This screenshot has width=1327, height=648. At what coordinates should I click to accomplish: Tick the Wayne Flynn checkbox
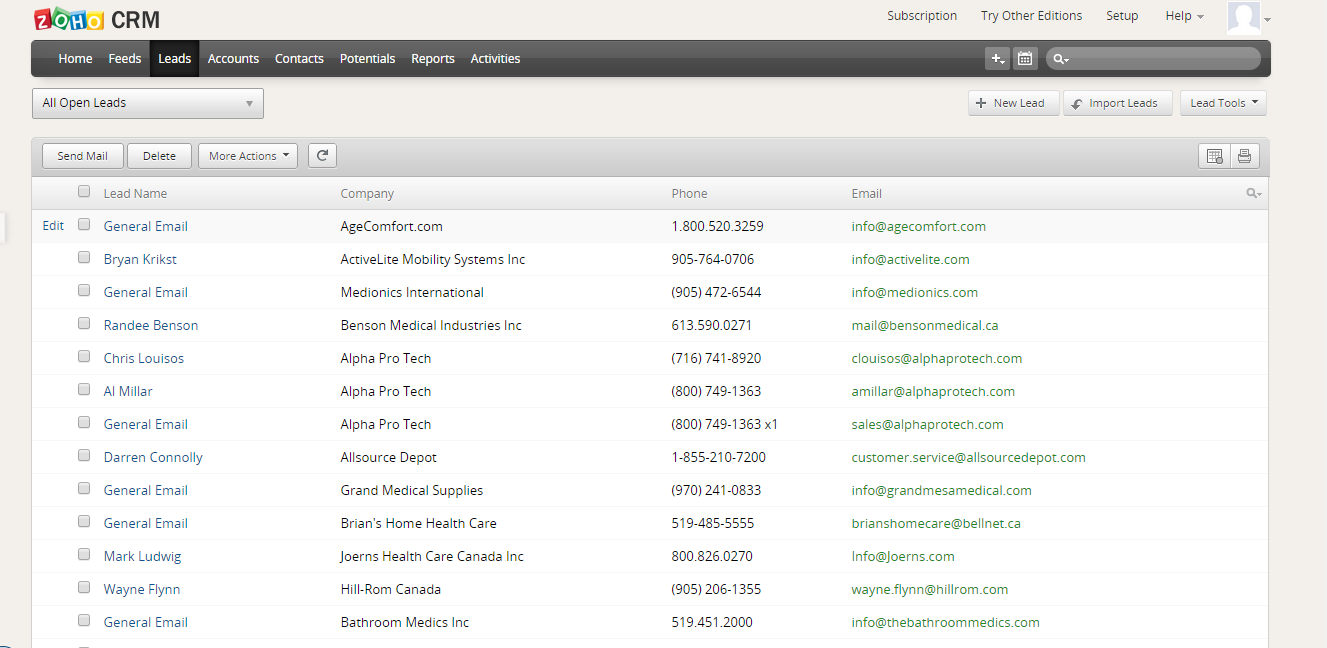tap(84, 588)
